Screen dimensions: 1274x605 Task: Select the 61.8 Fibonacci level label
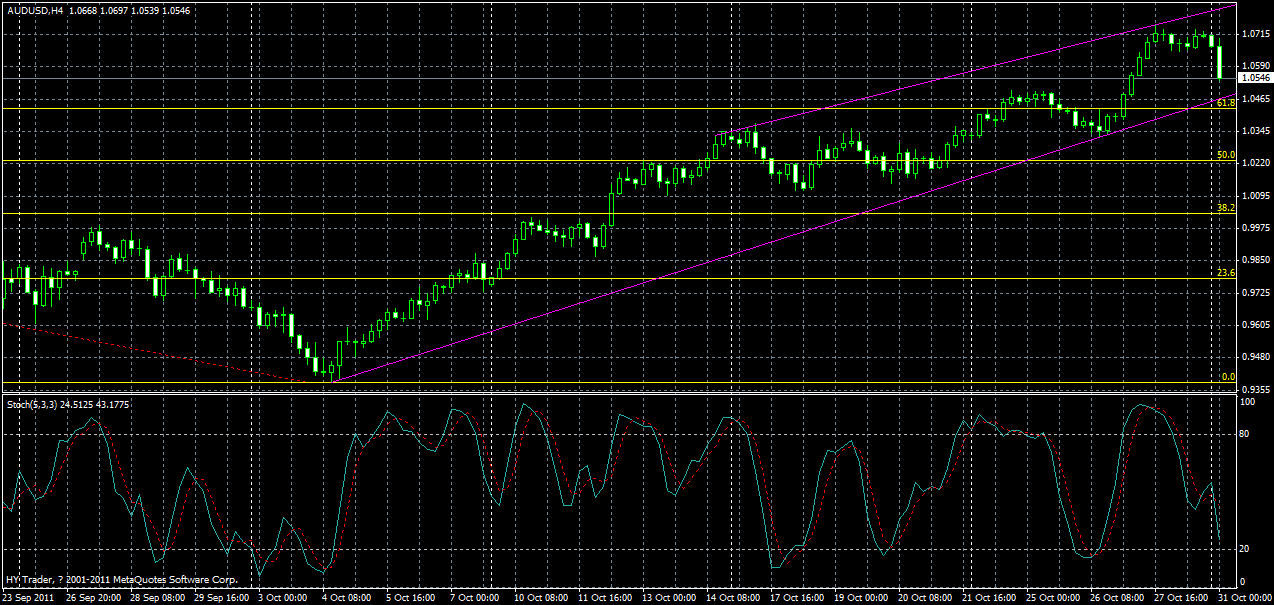(x=1224, y=102)
